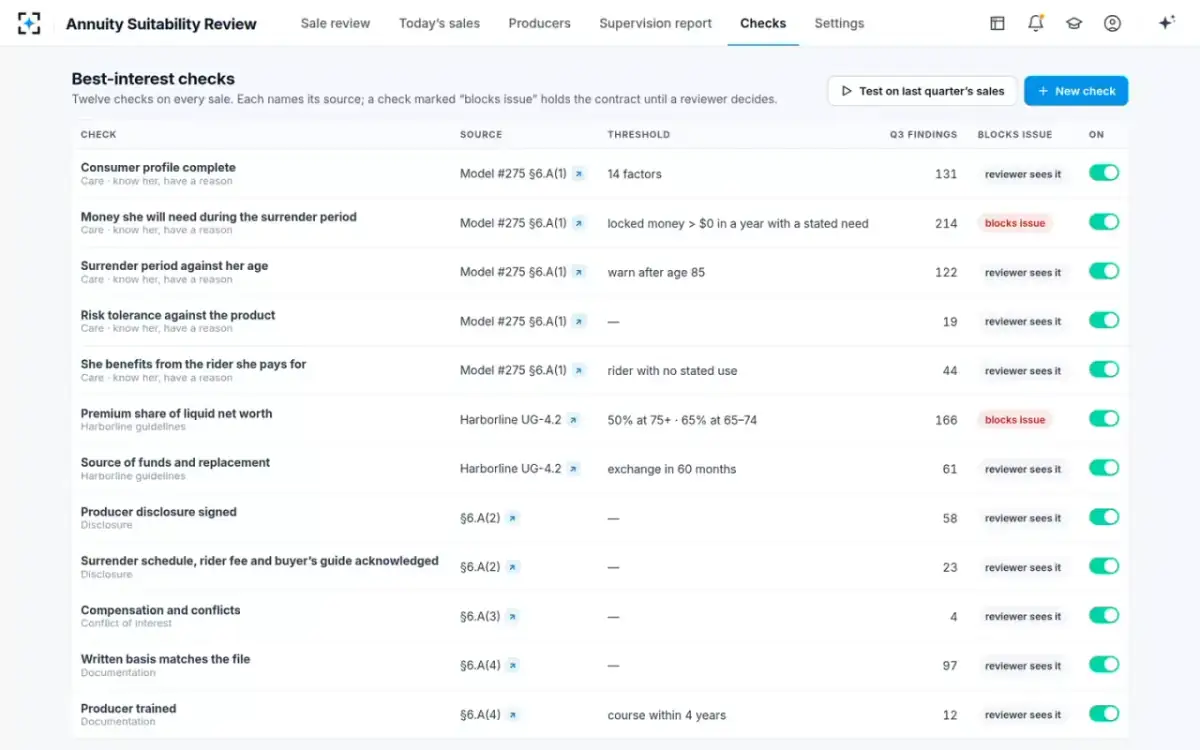This screenshot has width=1200, height=750.
Task: Open the notifications bell
Action: (x=1036, y=23)
